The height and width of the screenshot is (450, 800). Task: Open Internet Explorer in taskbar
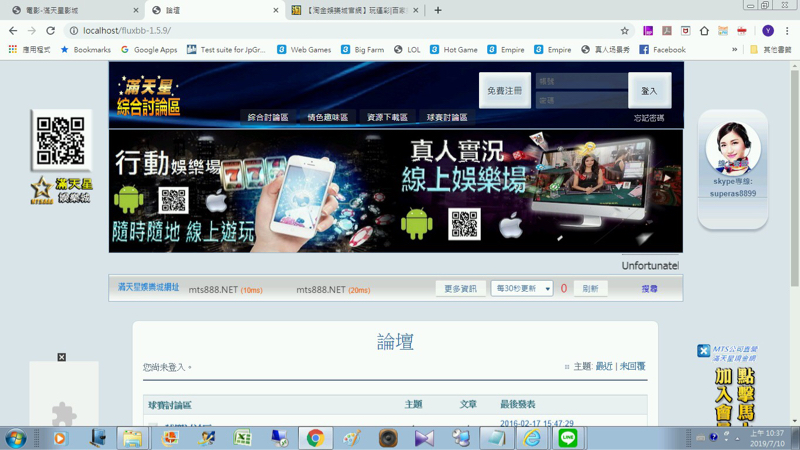(532, 438)
